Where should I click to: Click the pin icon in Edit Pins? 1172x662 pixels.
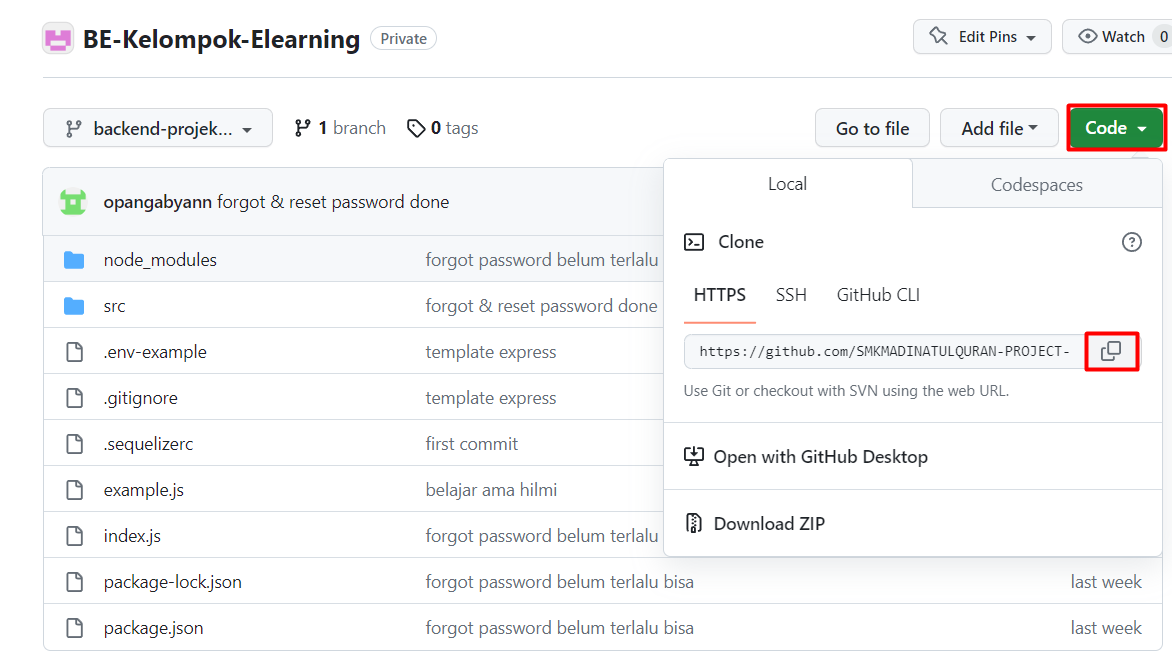[938, 36]
